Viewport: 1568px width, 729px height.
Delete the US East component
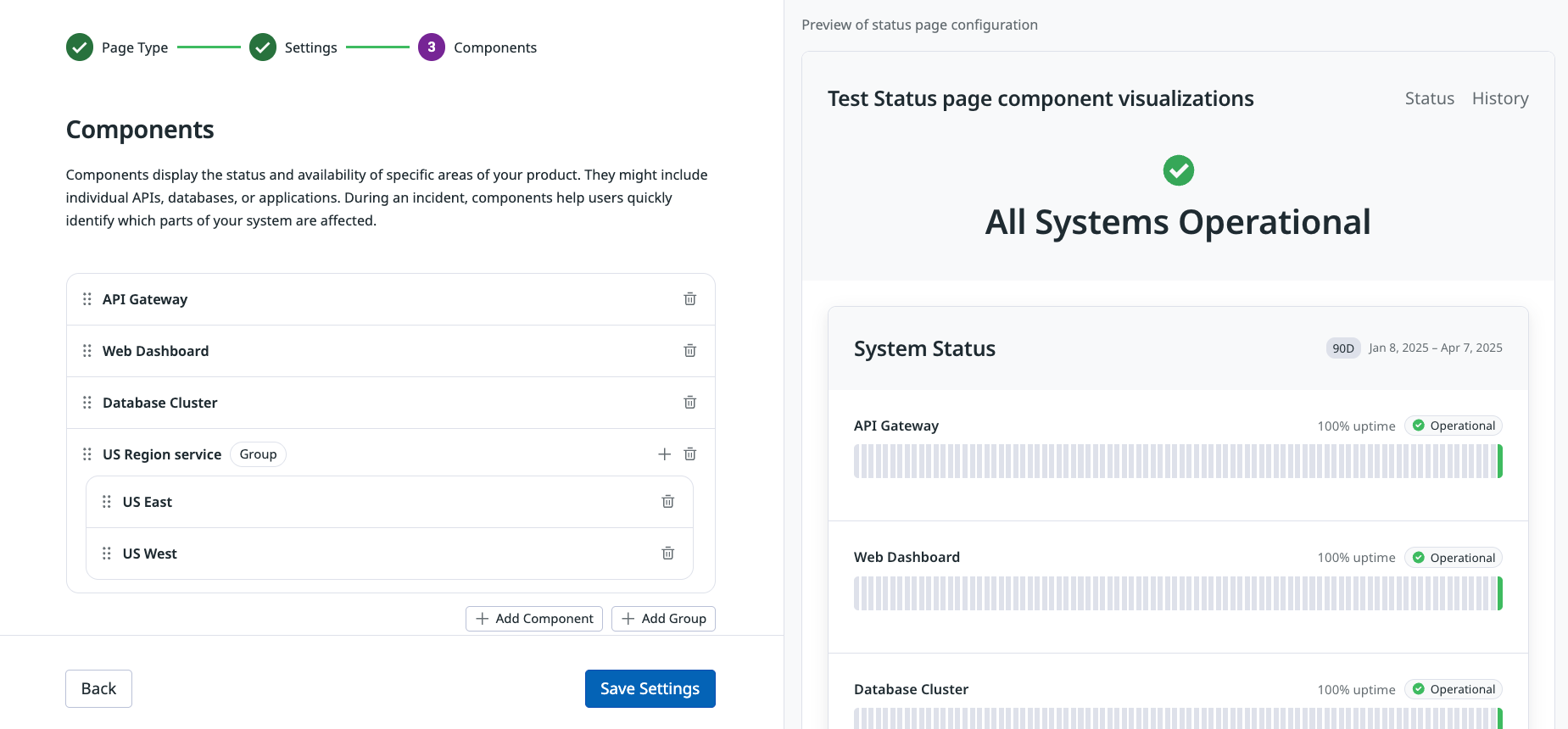coord(667,502)
